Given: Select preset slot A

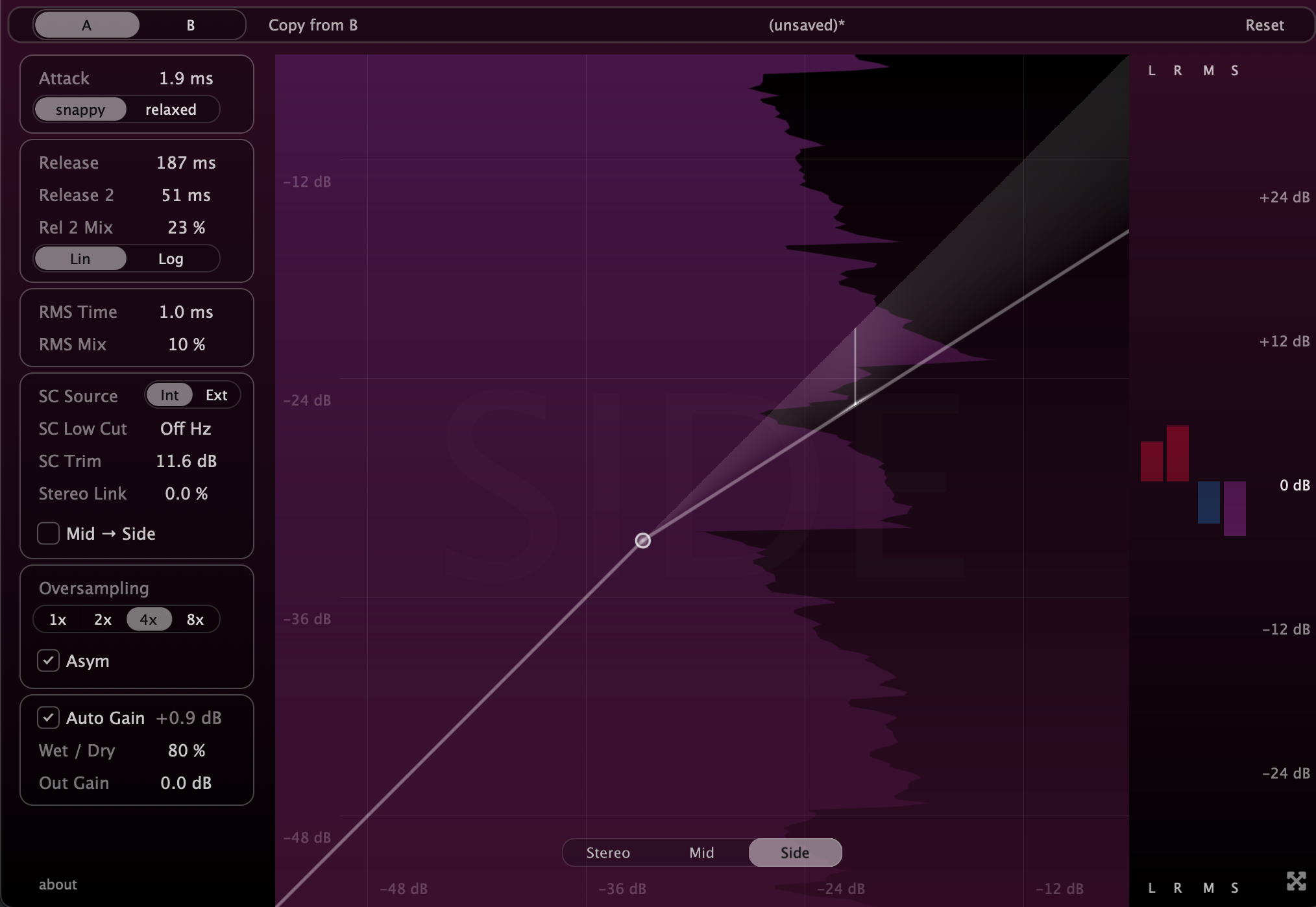Looking at the screenshot, I should (x=86, y=25).
